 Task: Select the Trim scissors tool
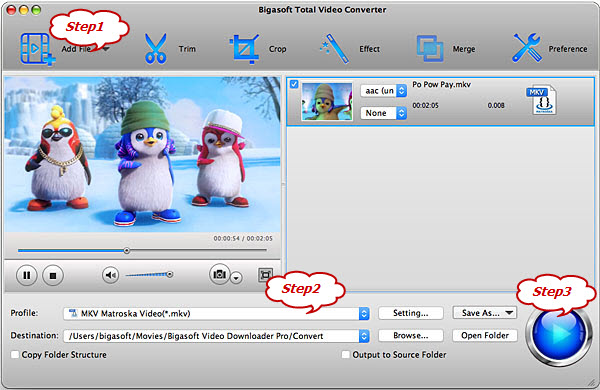pyautogui.click(x=155, y=49)
